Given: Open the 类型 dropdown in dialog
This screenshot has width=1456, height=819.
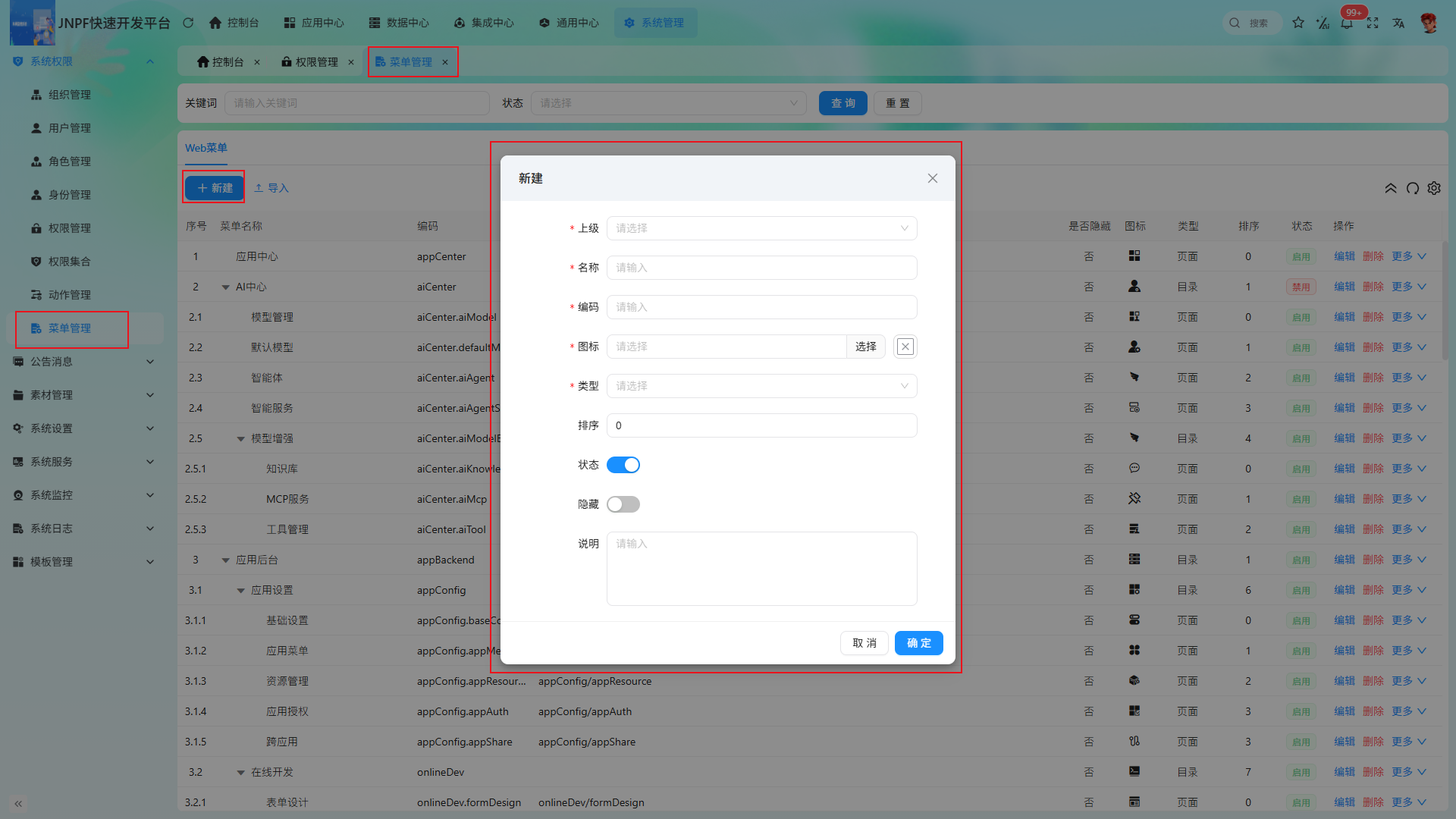Looking at the screenshot, I should 762,386.
